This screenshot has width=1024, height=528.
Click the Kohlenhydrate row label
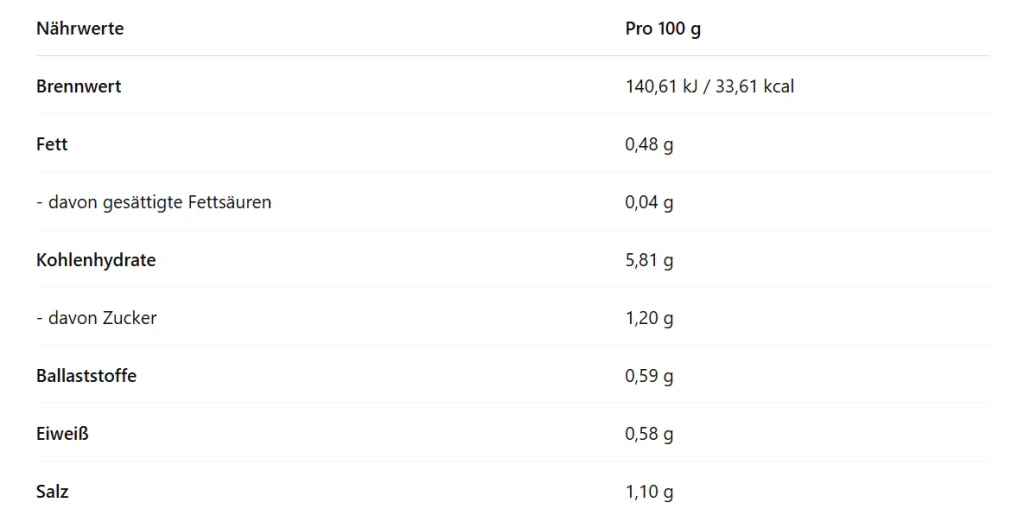(x=96, y=261)
